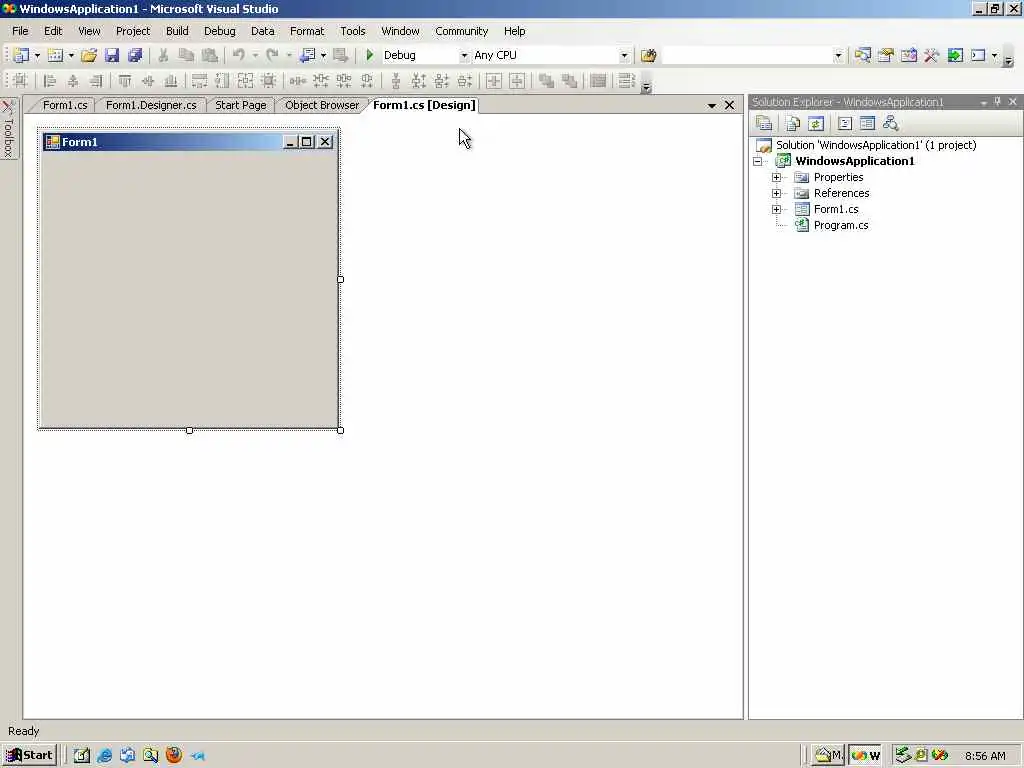Expand the Form1.cs node in Solution Explorer
This screenshot has height=768, width=1024.
(776, 210)
